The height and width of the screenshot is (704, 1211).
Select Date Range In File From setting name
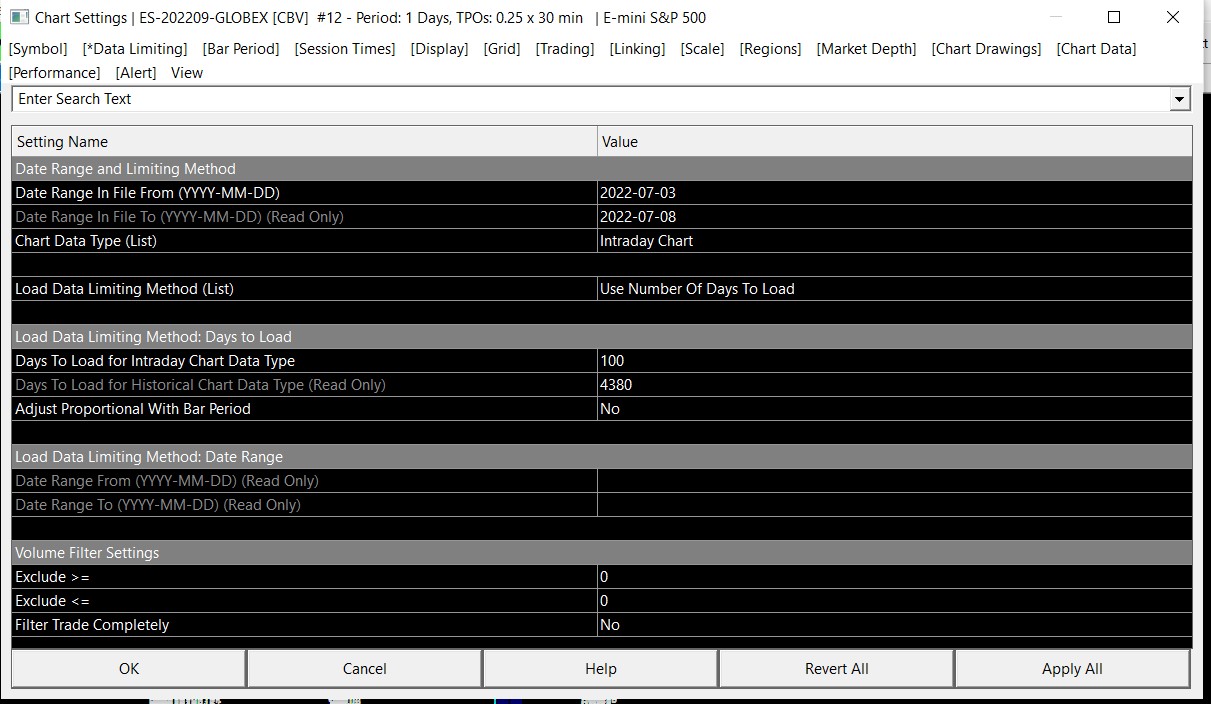pos(147,193)
